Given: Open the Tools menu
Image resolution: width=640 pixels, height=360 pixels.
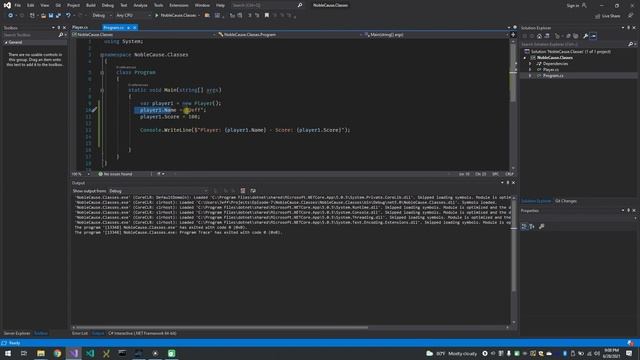Looking at the screenshot, I should [158, 5].
